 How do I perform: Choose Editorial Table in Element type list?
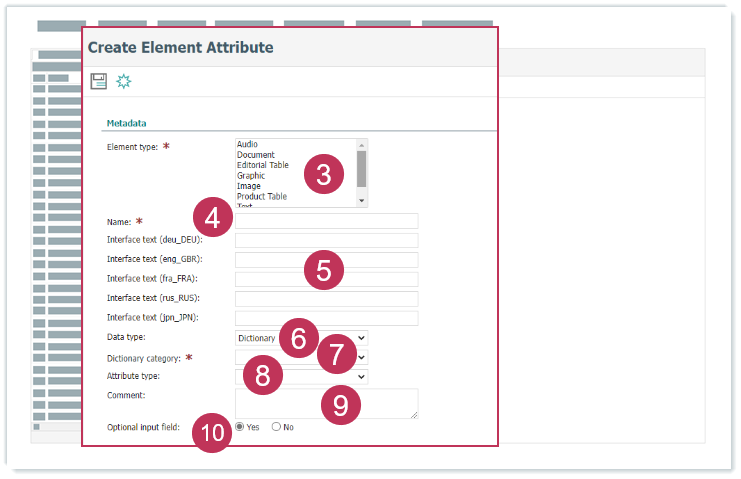pos(262,165)
